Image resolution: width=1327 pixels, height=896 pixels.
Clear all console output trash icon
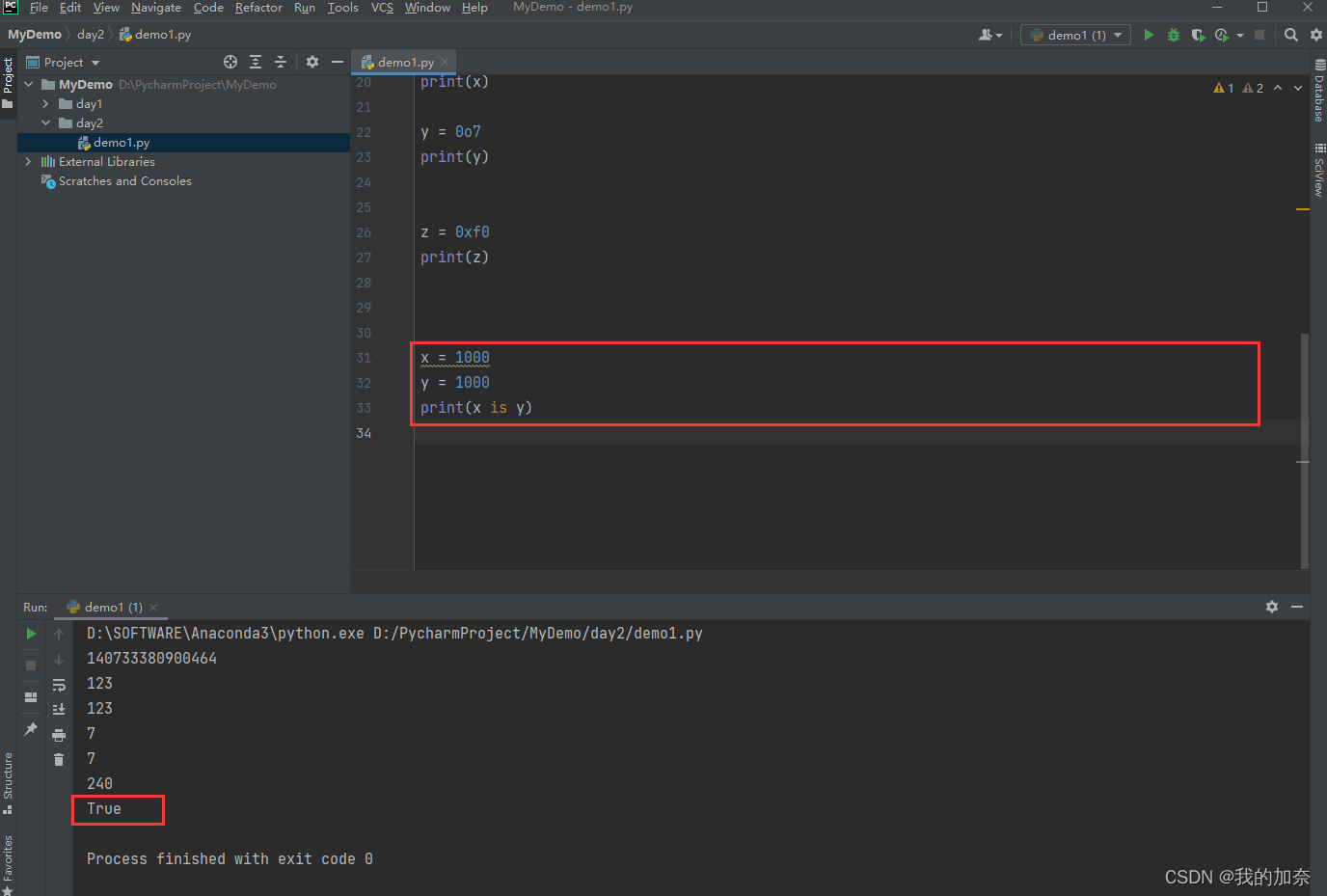pyautogui.click(x=59, y=760)
